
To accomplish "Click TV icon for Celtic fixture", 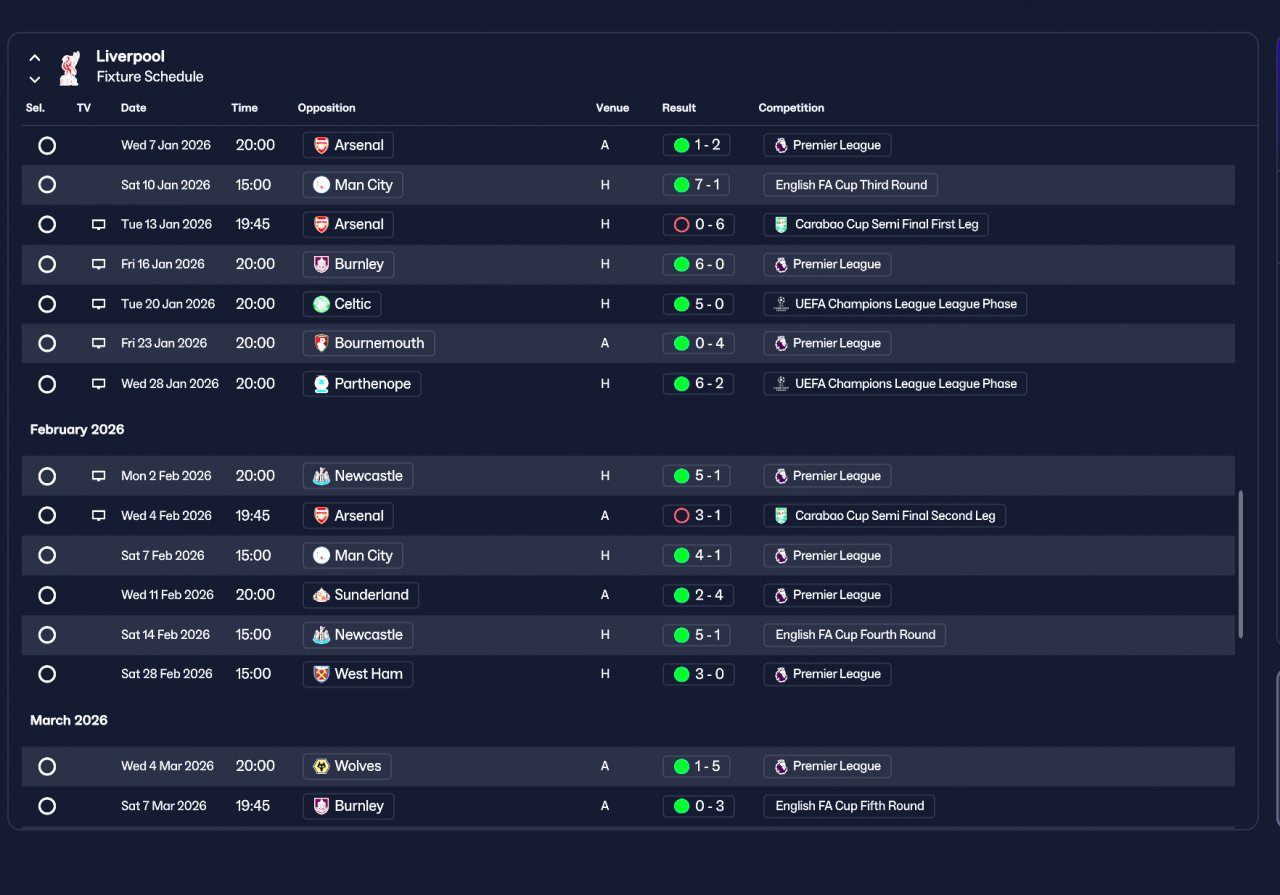I will pos(98,304).
